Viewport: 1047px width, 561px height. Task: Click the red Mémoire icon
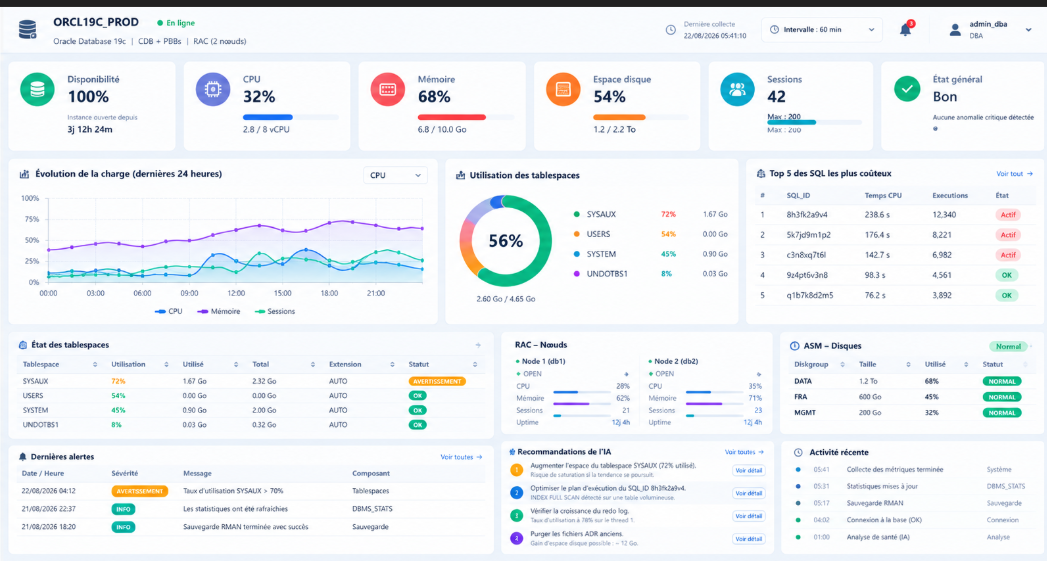[x=388, y=89]
